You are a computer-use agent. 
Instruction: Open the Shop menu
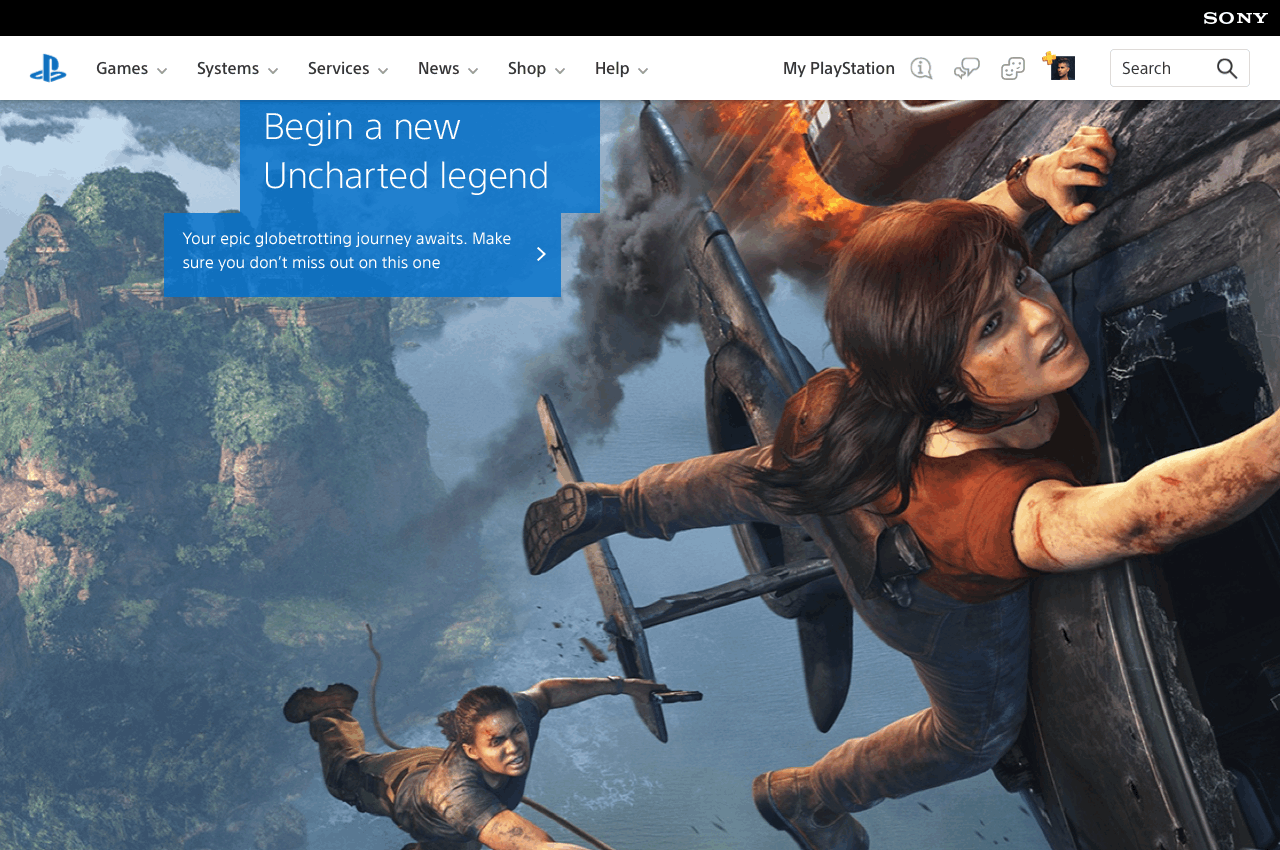[527, 68]
